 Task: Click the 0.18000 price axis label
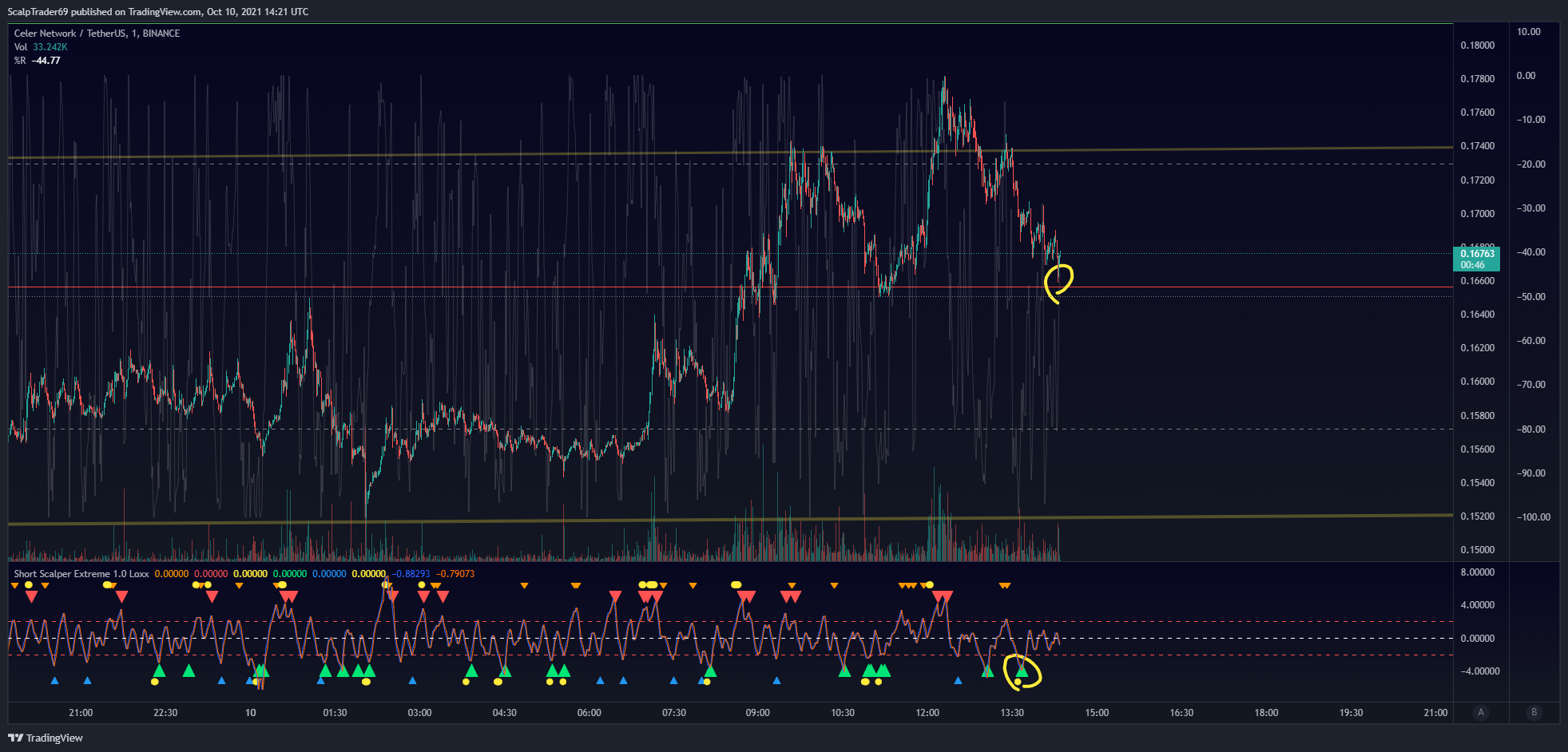(x=1478, y=46)
